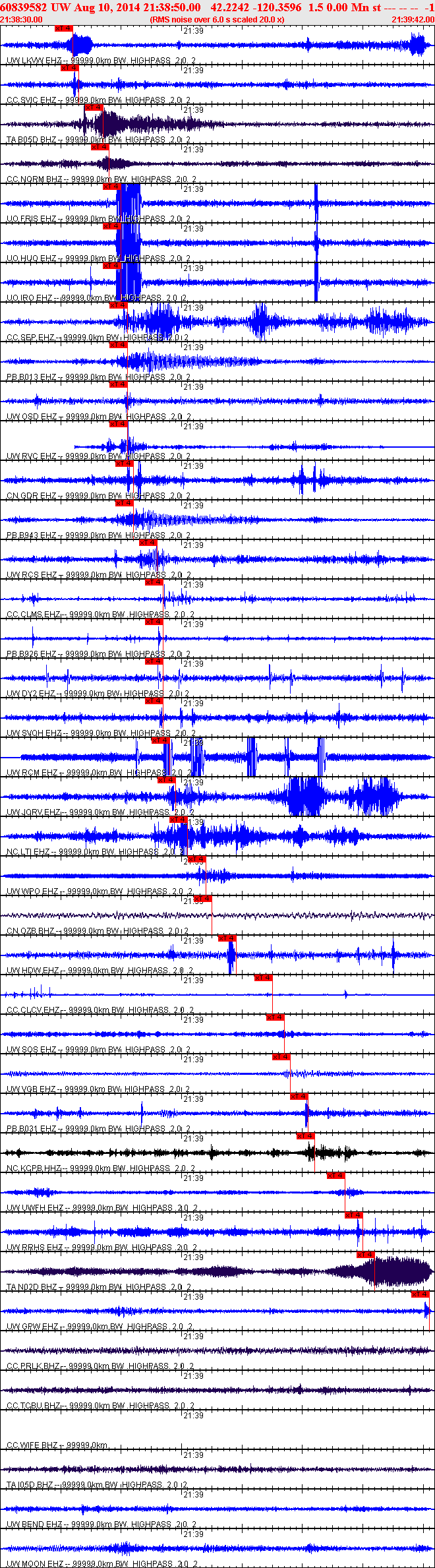This screenshot has height=1568, width=435.
Task: Click the event ID 60839582 in header
Action: point(24,7)
